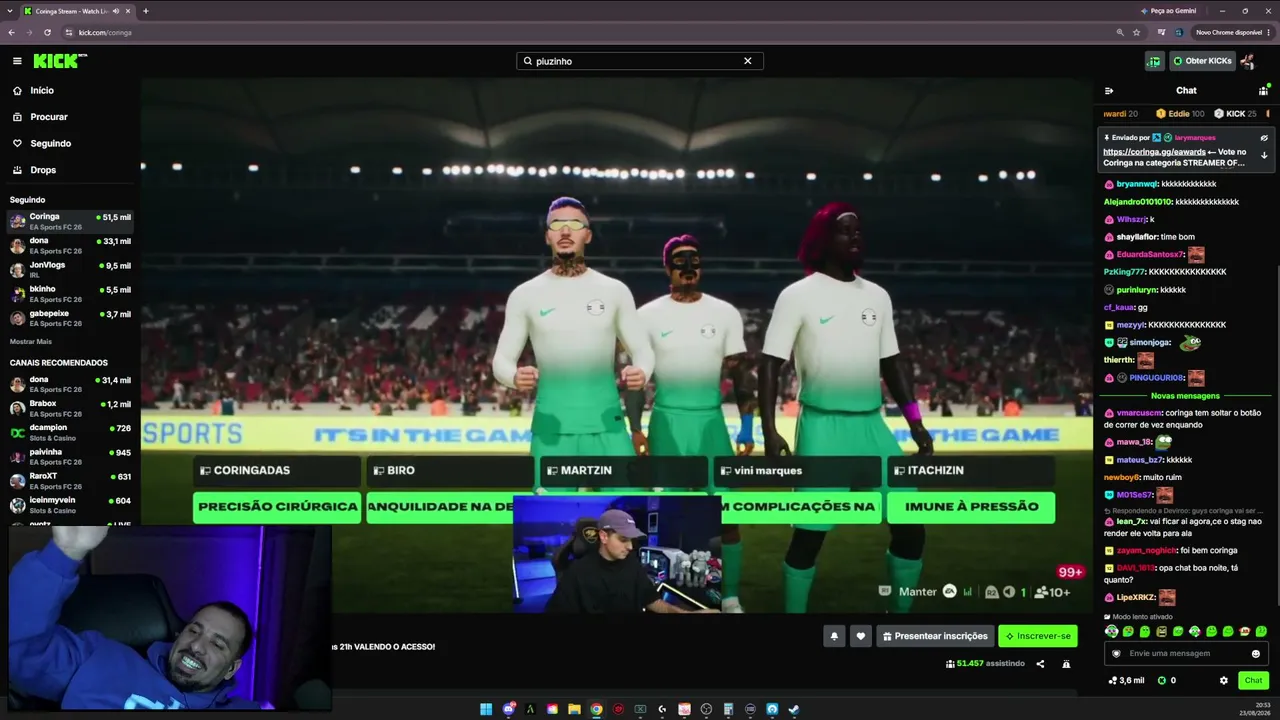Send message with green Chat button
The height and width of the screenshot is (720, 1280).
click(1254, 681)
